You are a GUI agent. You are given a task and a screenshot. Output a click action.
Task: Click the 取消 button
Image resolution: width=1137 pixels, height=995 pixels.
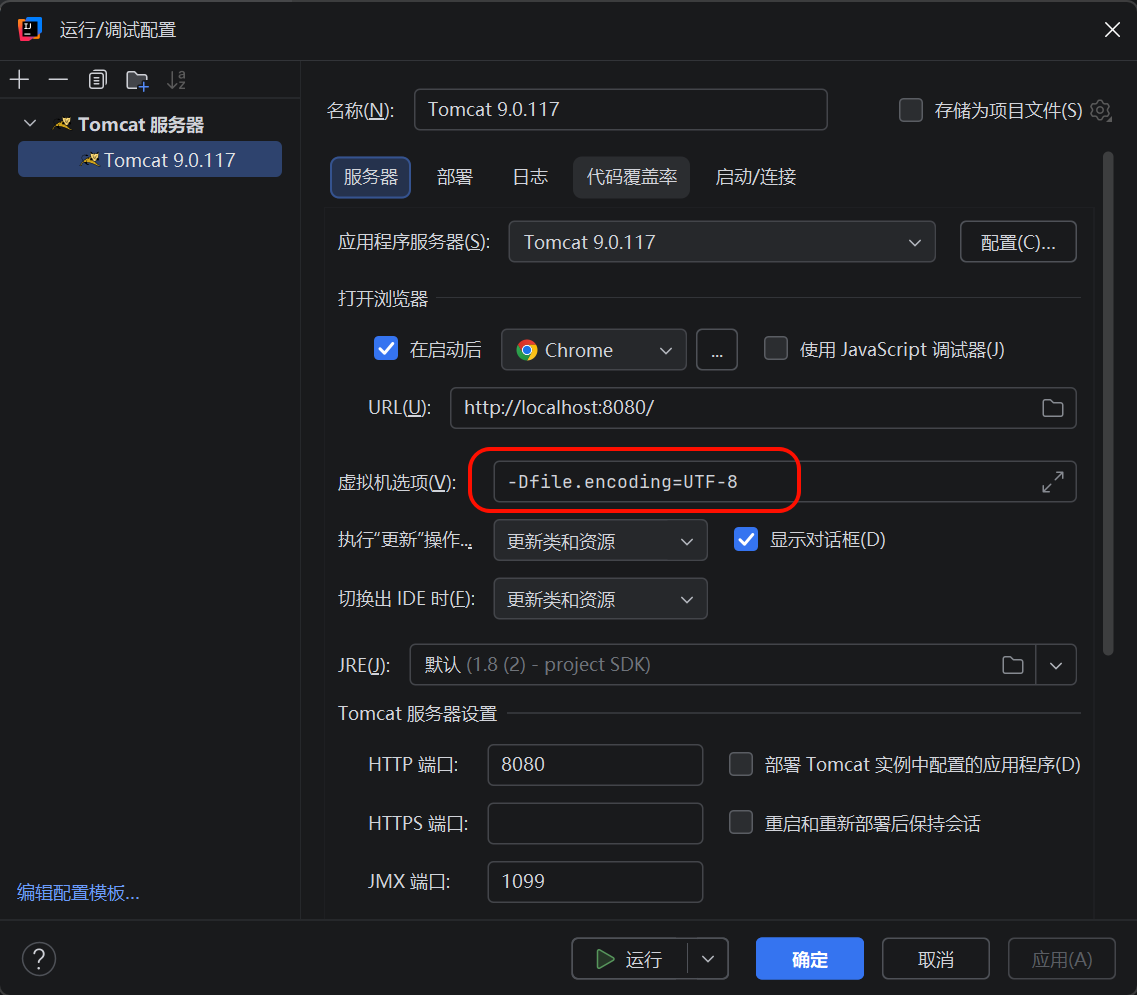[935, 959]
